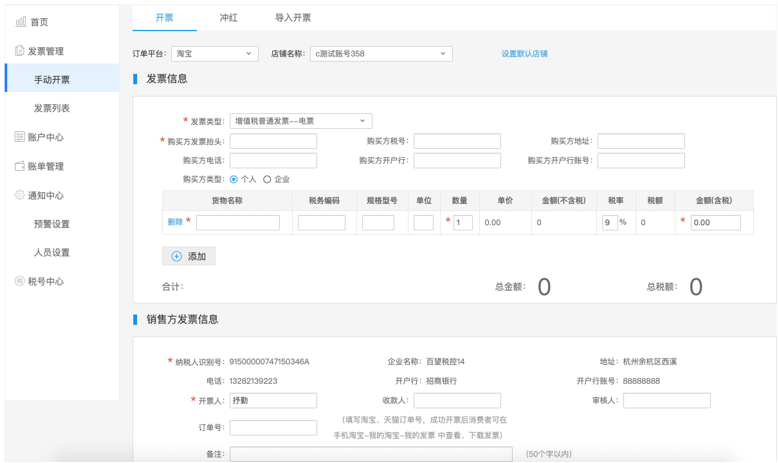Click the plus icon in 添加 button

click(176, 256)
